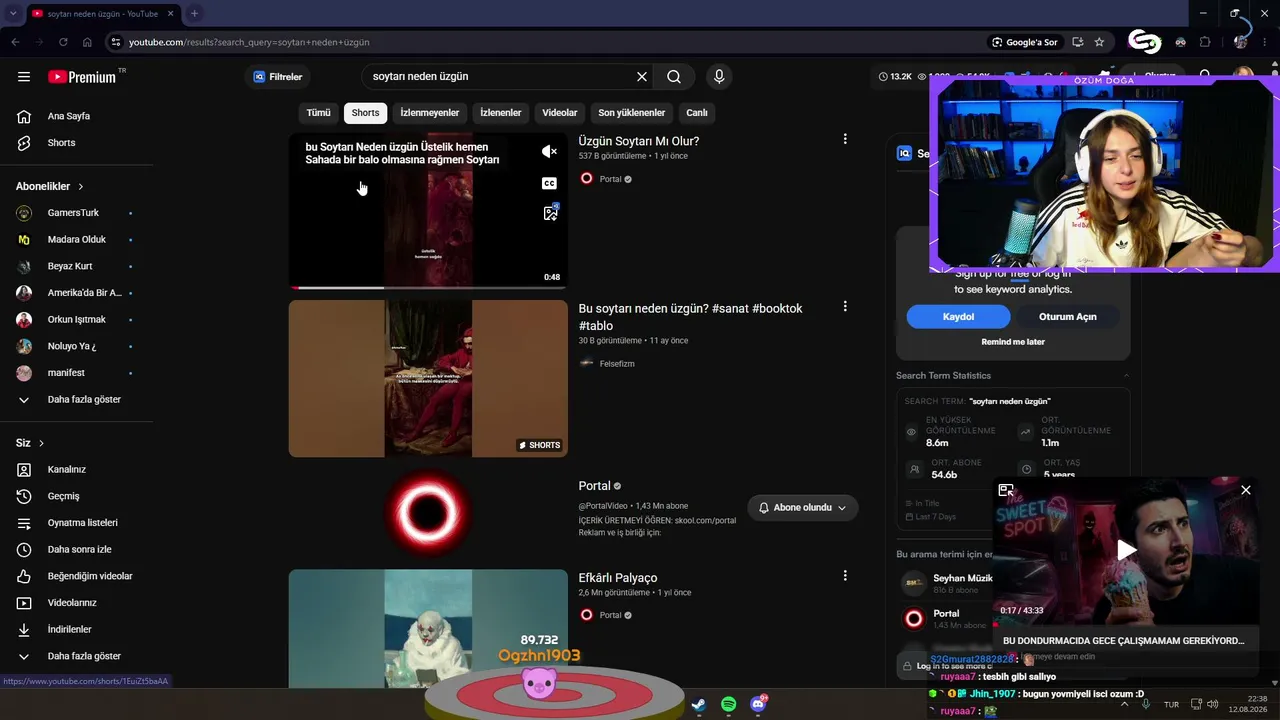Screen dimensions: 1280x720
Task: Open the Bu soytarı neden üzgün? Shorts thumbnail
Action: (428, 379)
